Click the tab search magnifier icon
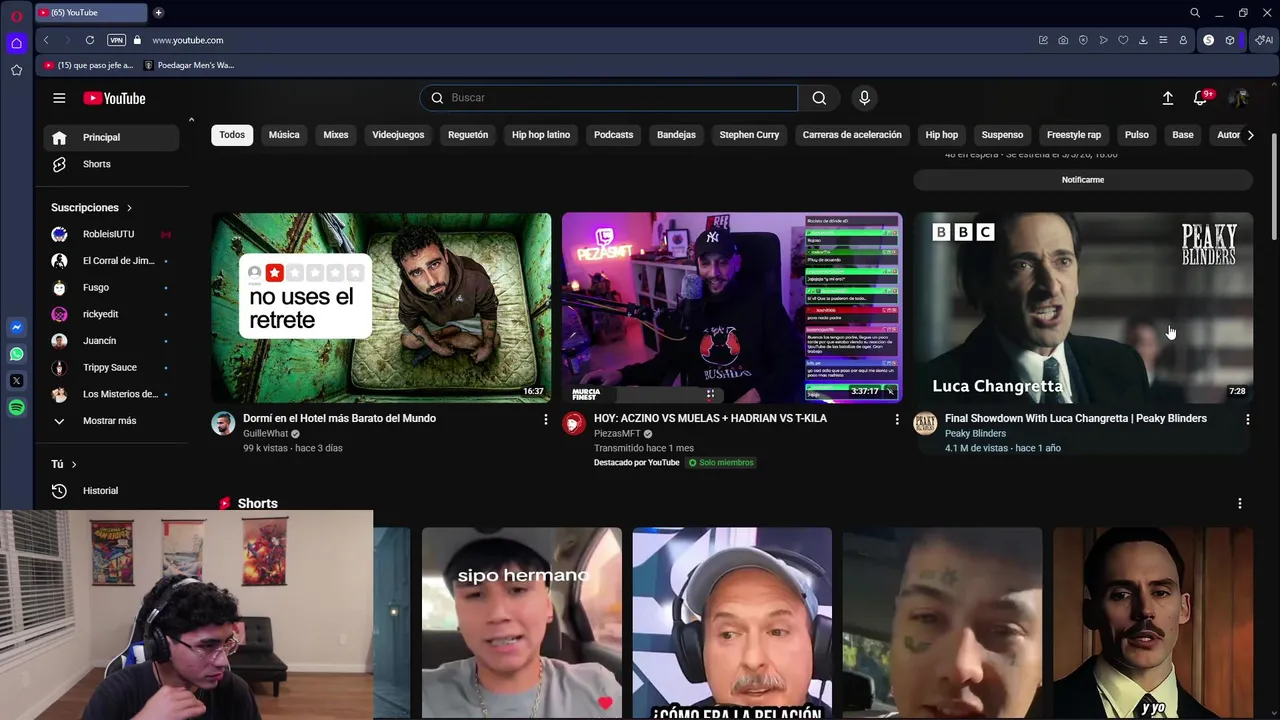The height and width of the screenshot is (720, 1280). pos(1195,13)
